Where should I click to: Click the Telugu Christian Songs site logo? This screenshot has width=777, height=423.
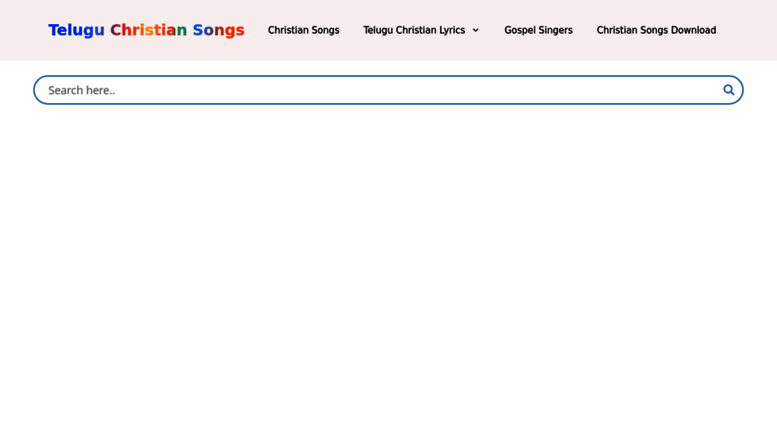tap(146, 30)
